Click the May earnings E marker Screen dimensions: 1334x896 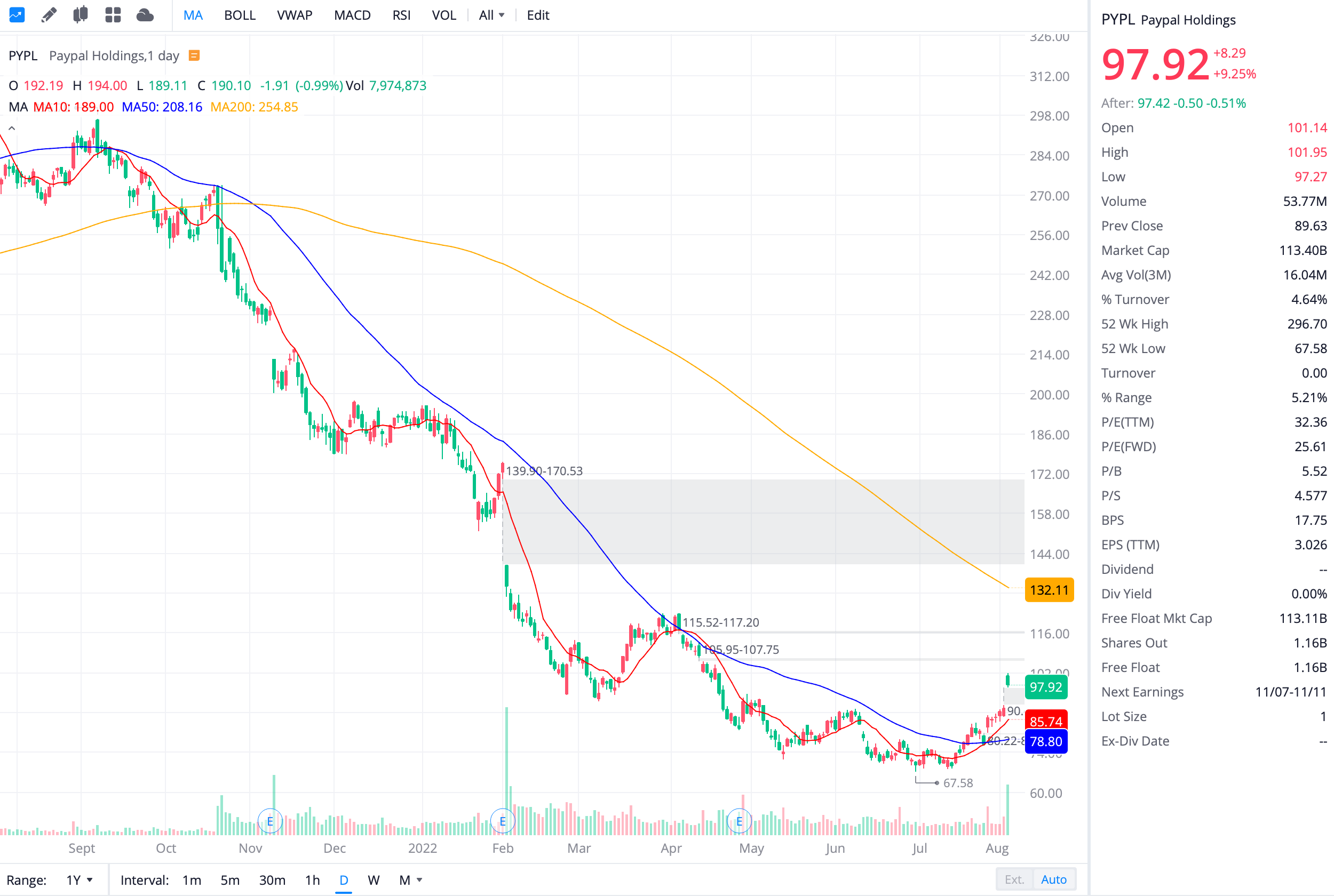click(739, 821)
